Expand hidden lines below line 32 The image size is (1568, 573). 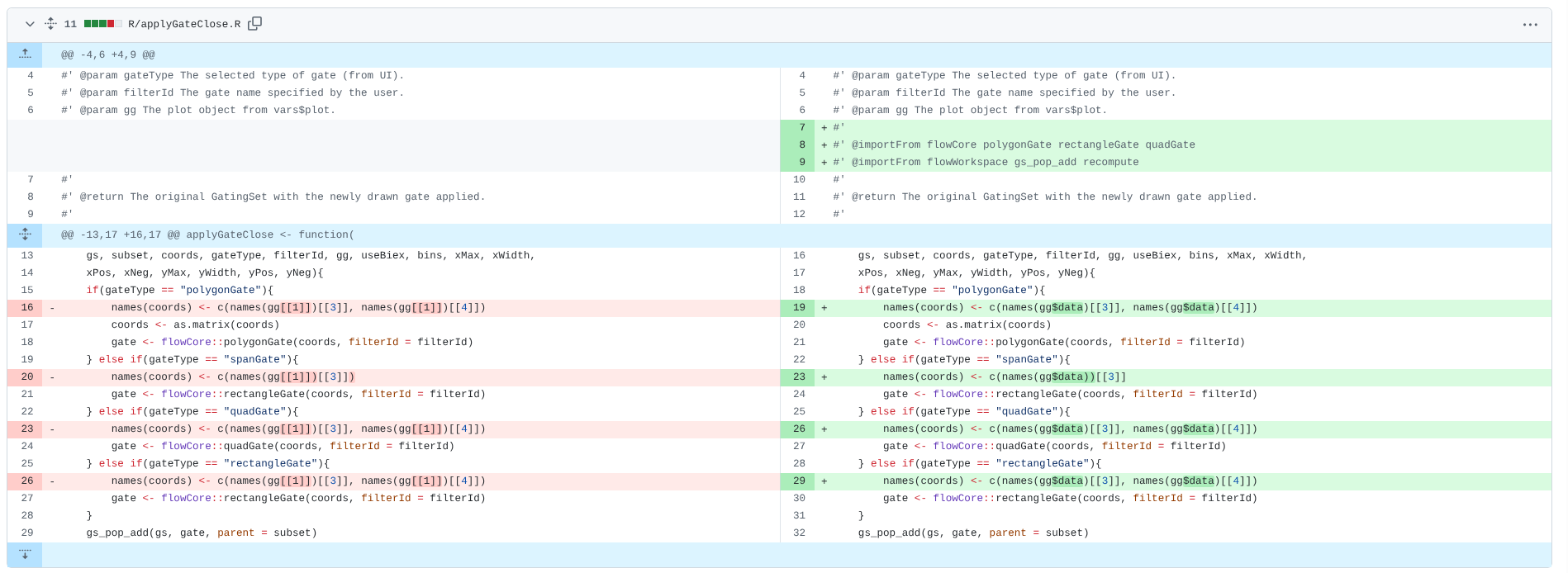[x=25, y=554]
